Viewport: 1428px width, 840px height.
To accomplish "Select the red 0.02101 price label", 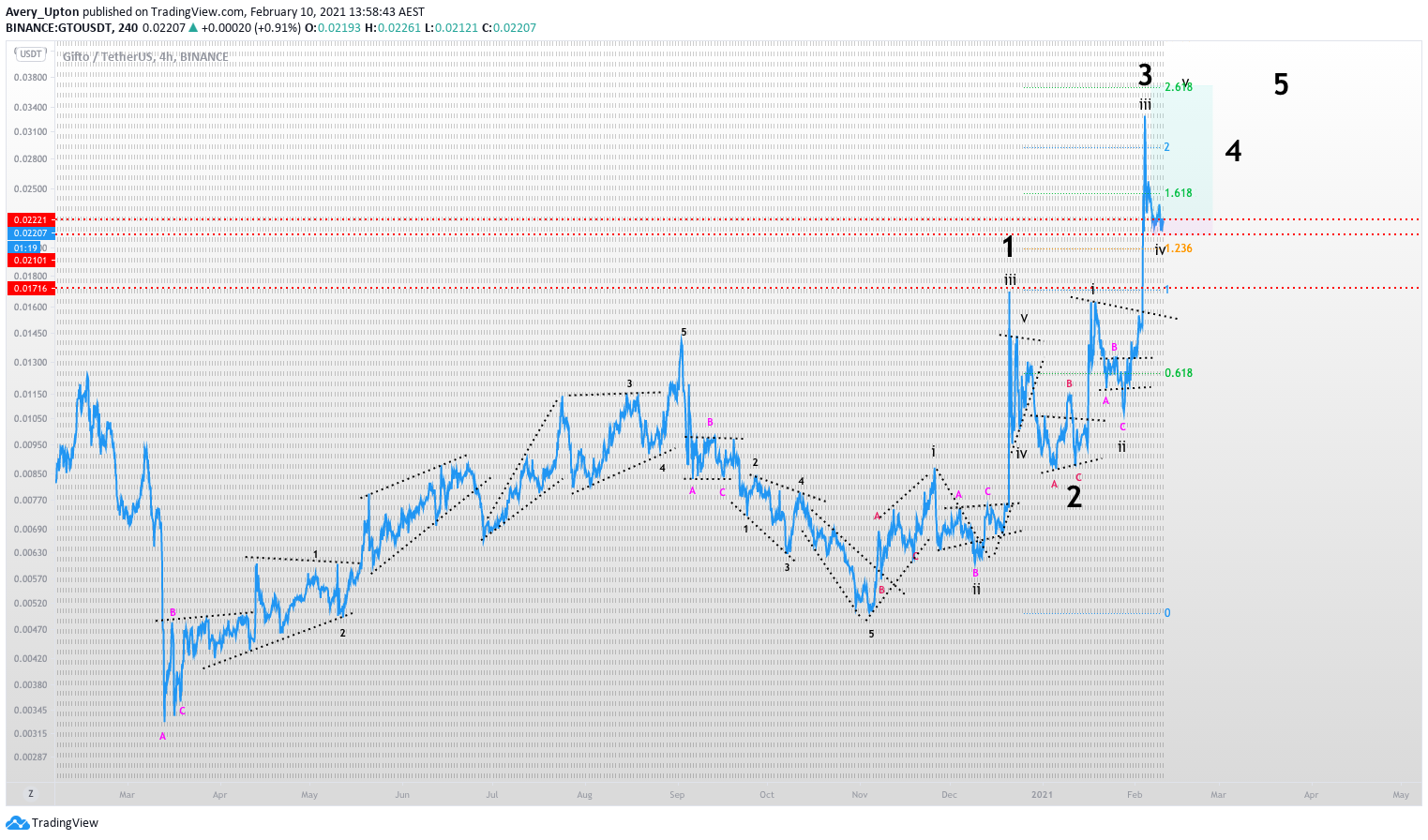I will (x=31, y=261).
